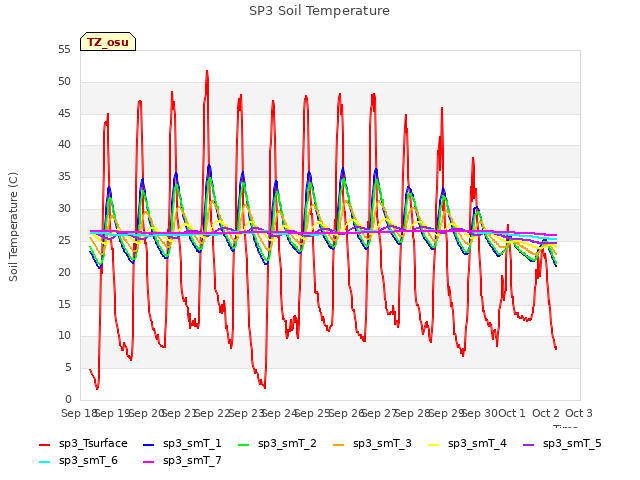Screen dimensions: 640x480
Task: Click the yellow sp3_smT_4 legend swatch
Action: pos(434,444)
